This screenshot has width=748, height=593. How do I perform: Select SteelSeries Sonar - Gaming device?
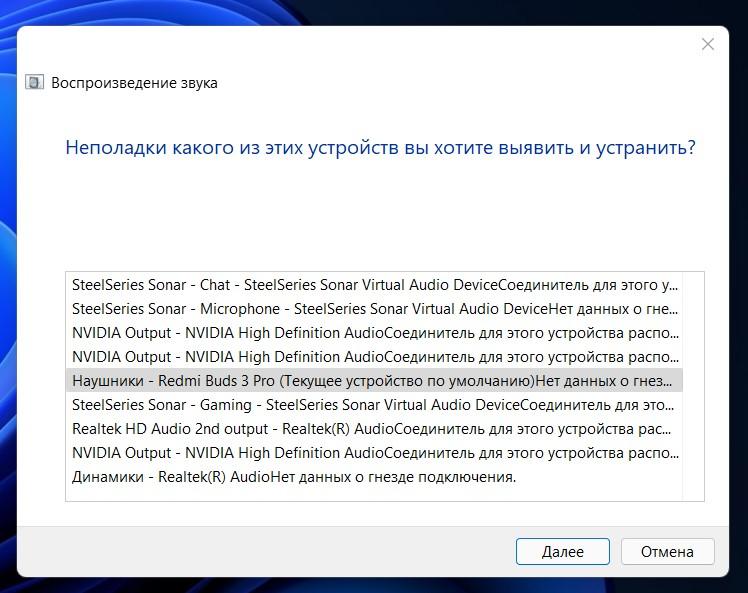(x=374, y=405)
